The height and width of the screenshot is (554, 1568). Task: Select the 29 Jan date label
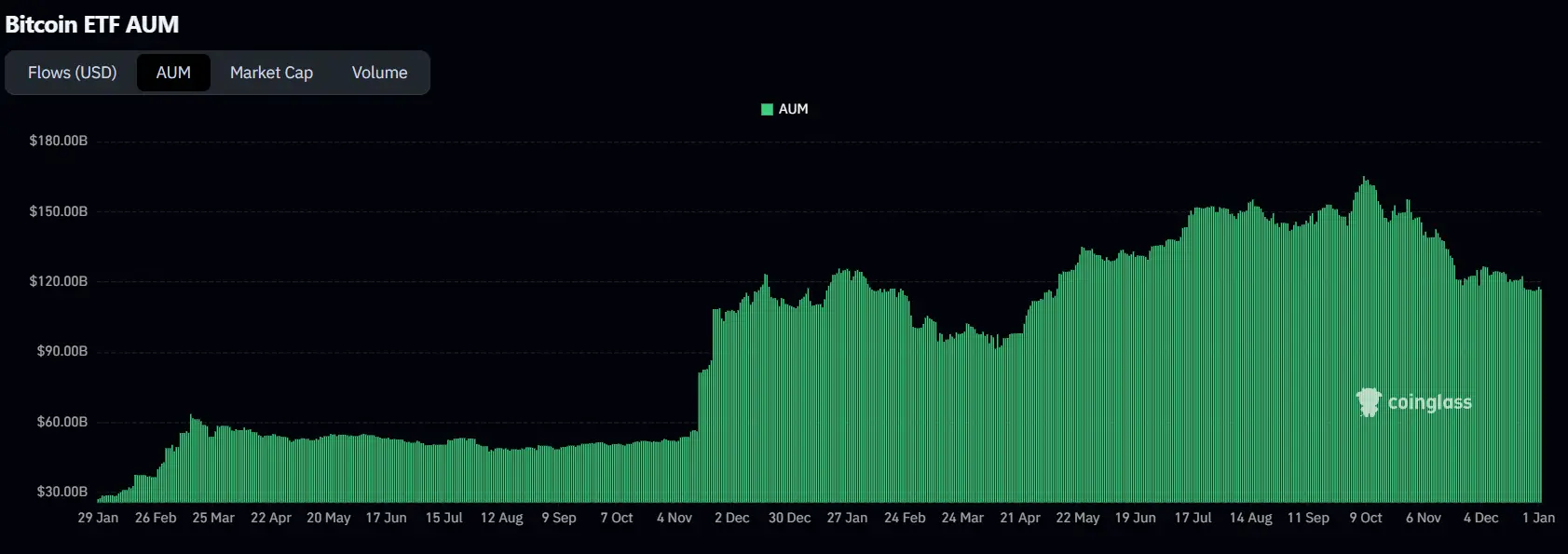pyautogui.click(x=98, y=518)
